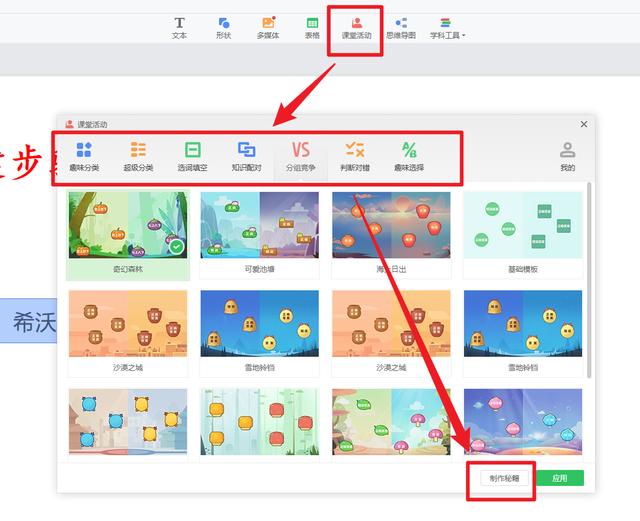Viewport: 640px width, 521px height.
Task: Choose the 沙漠之城 template below 海上日出
Action: click(391, 333)
